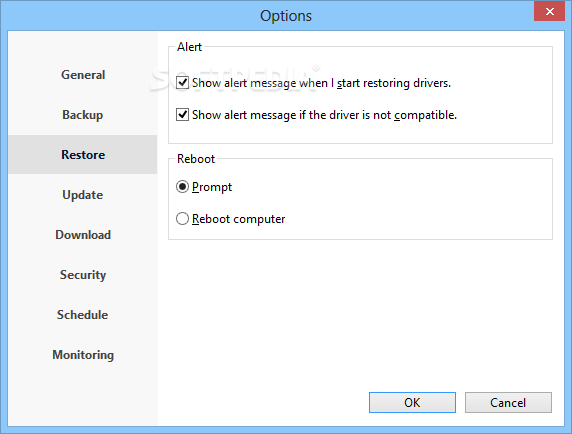Confirm settings with the OK button
Screen dimensions: 572x434
tap(412, 403)
